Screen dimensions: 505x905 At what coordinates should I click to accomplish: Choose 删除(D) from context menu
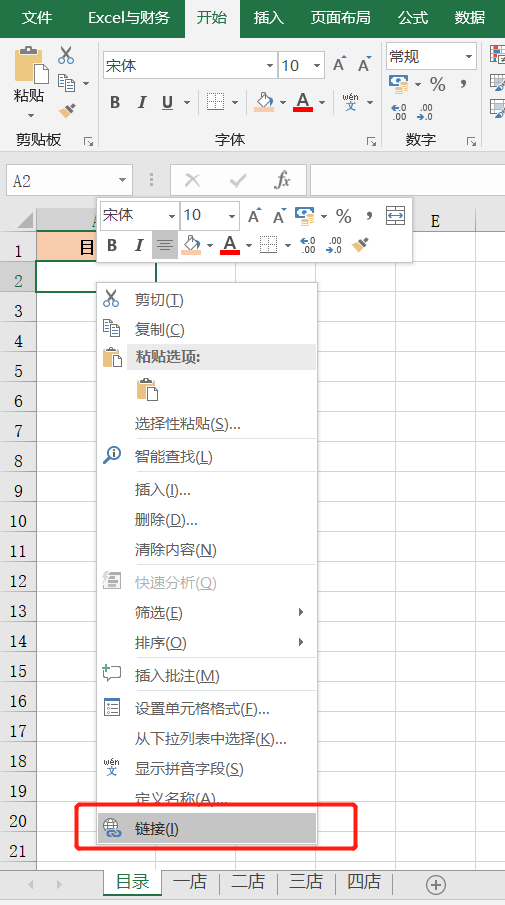click(x=207, y=519)
